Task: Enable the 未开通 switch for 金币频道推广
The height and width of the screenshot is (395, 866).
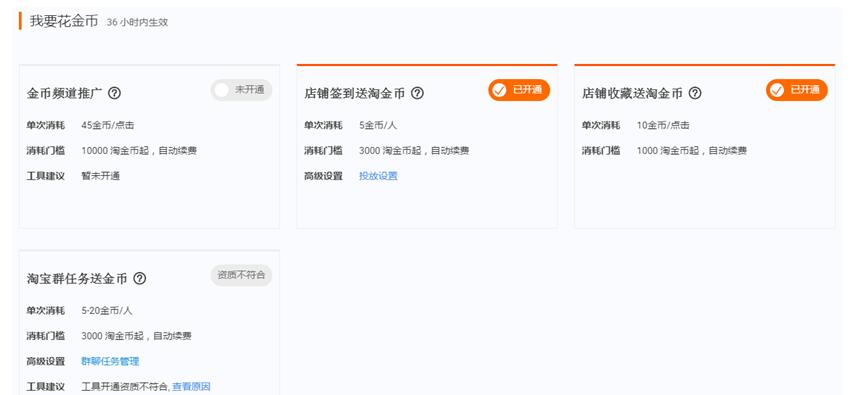Action: pyautogui.click(x=241, y=90)
